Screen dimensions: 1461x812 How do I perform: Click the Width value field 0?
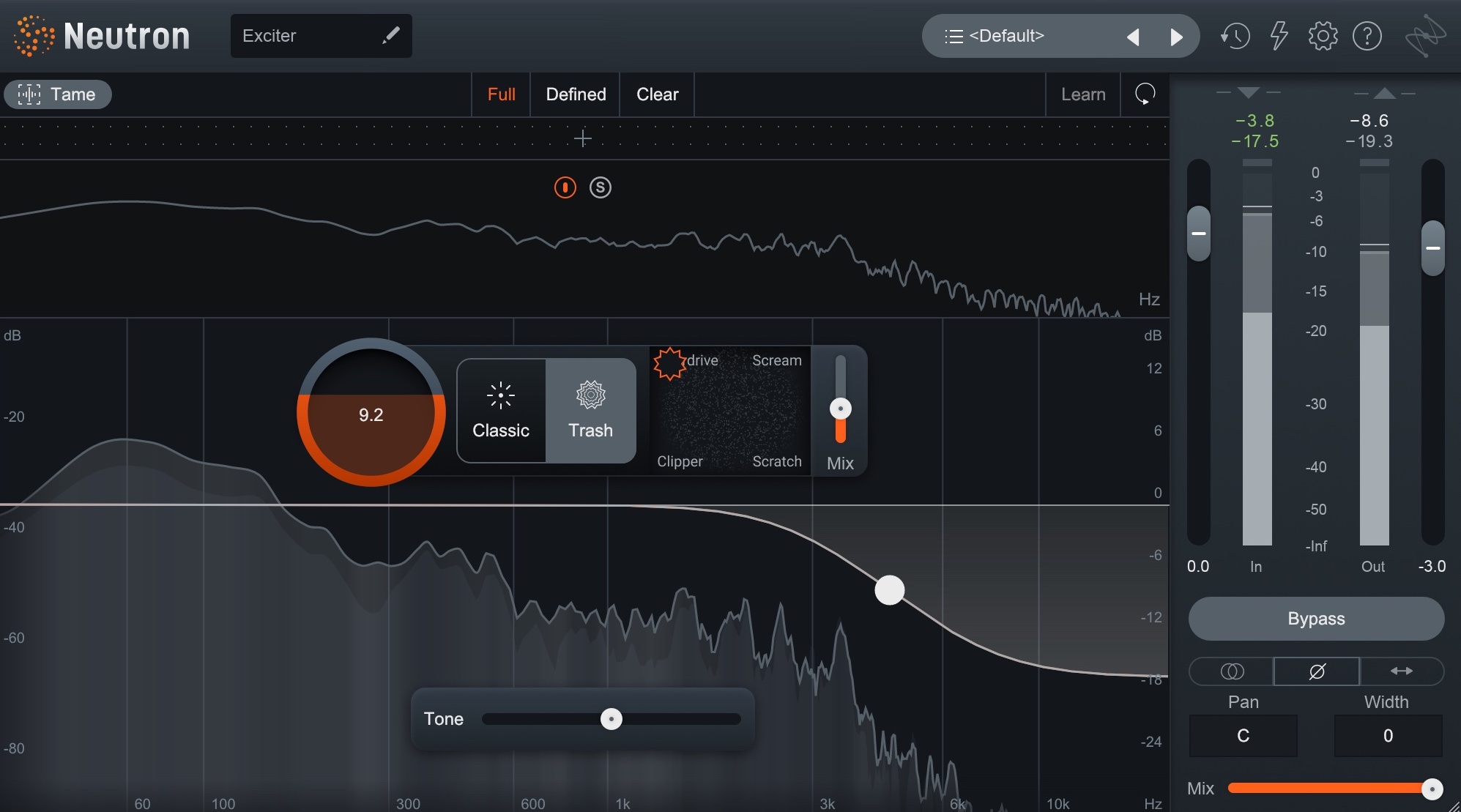1388,736
